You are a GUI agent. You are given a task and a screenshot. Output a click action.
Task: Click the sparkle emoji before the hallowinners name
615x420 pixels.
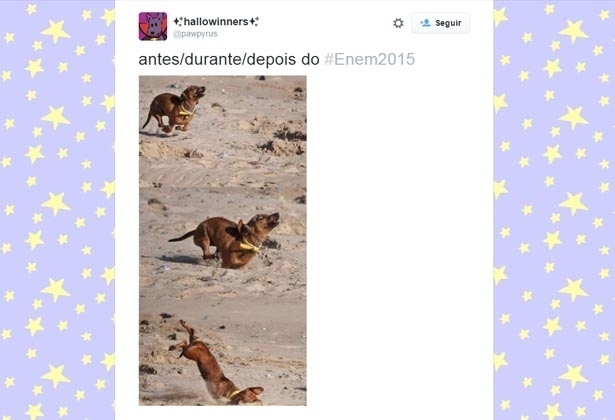tap(178, 21)
